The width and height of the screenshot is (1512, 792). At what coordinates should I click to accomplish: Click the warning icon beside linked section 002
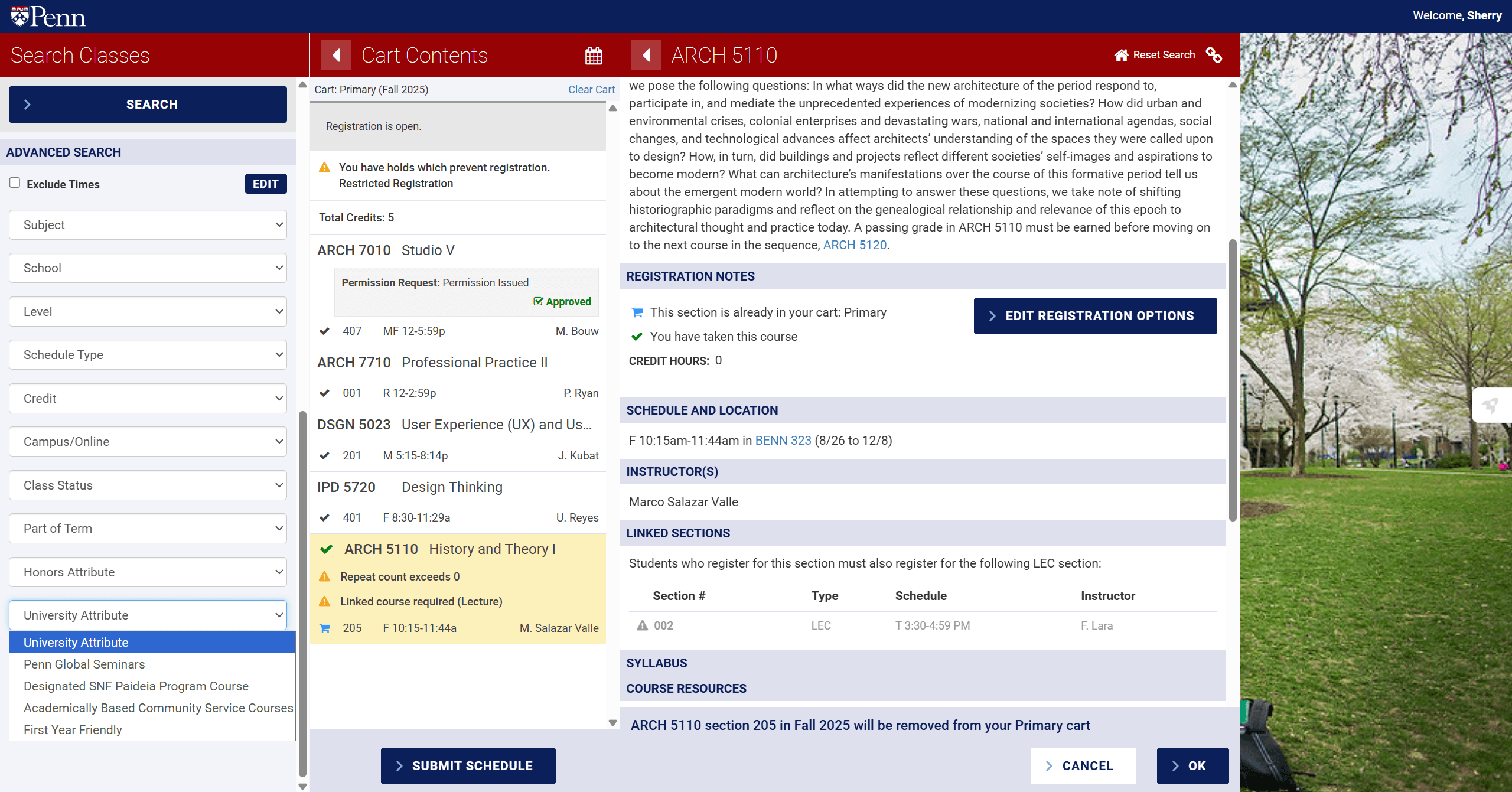click(642, 625)
